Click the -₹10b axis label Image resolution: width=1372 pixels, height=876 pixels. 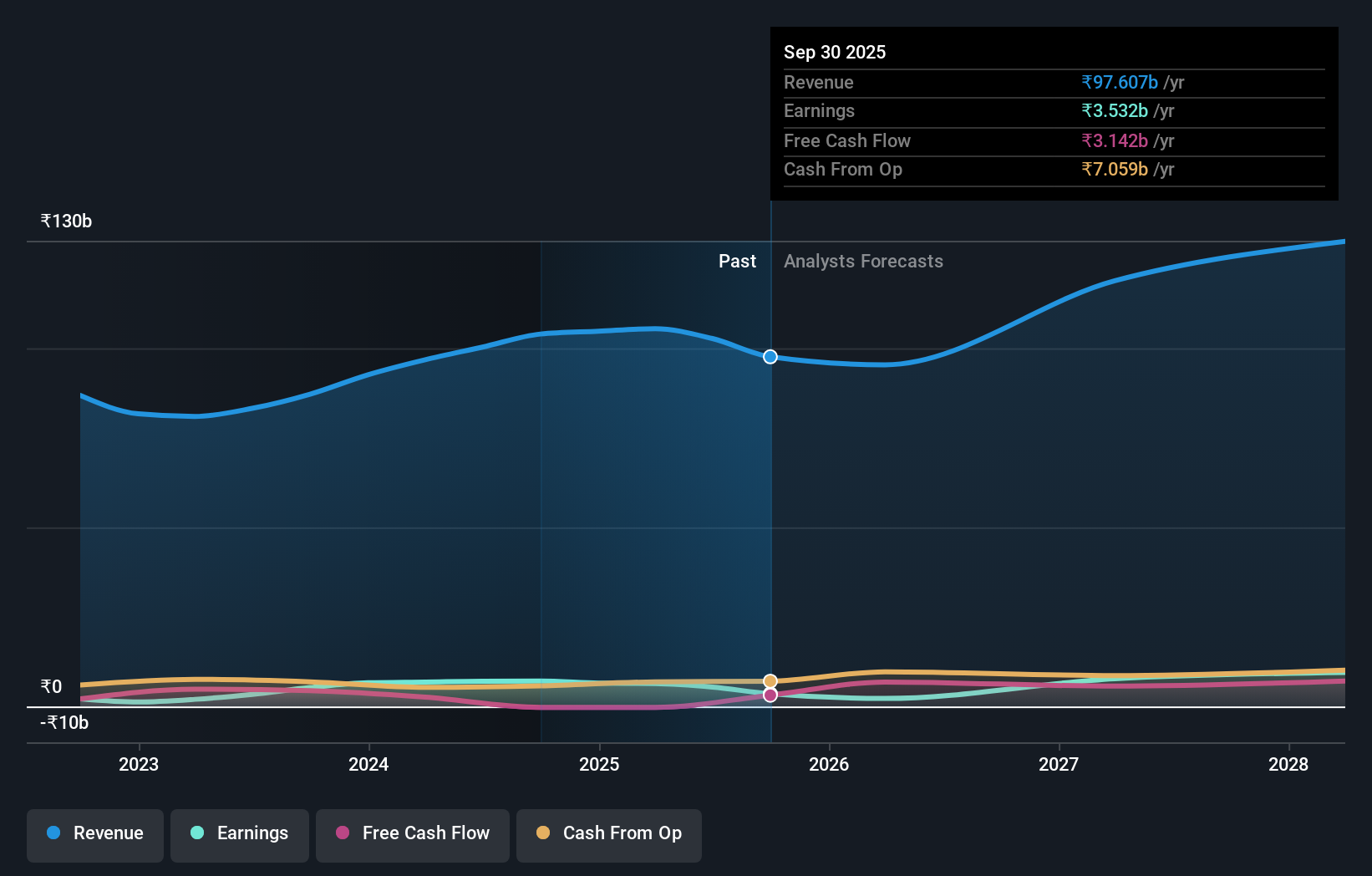point(63,722)
